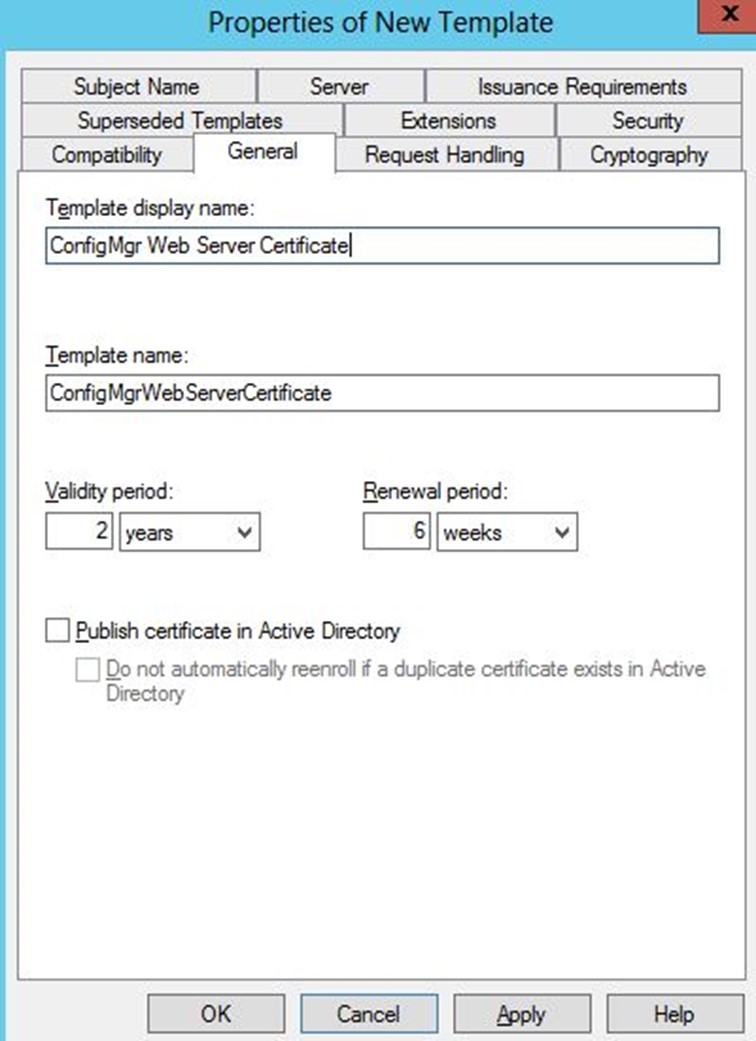
Task: Select the Superseded Templates tab
Action: click(181, 120)
